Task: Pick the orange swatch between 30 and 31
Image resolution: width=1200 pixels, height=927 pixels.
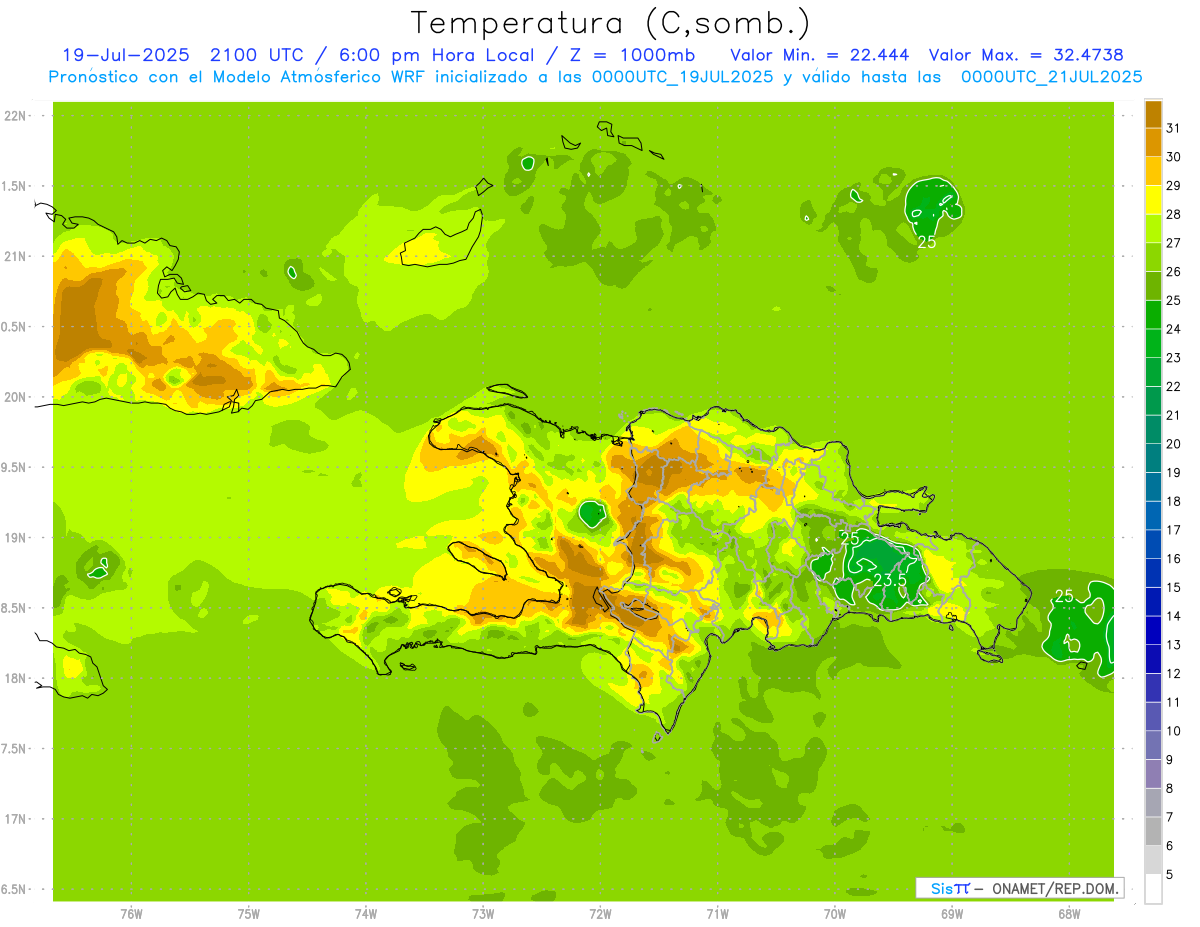Action: click(x=1153, y=142)
